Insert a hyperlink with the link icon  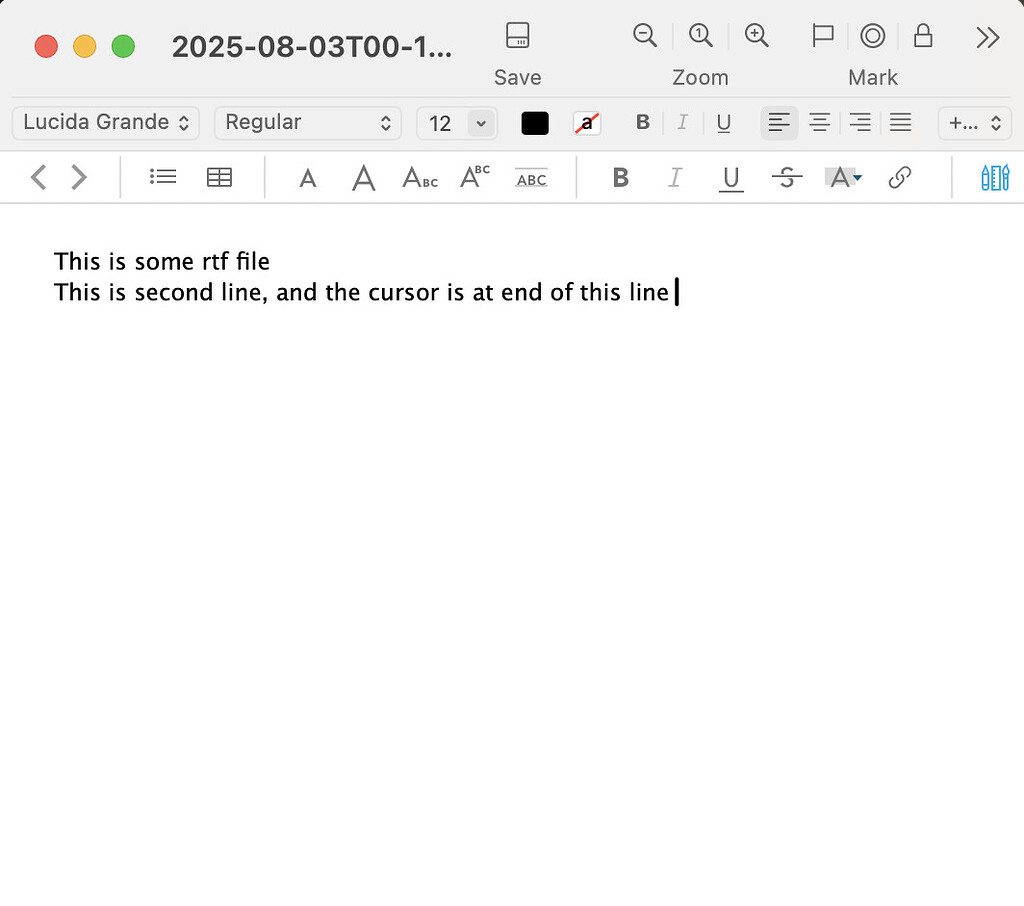[899, 177]
